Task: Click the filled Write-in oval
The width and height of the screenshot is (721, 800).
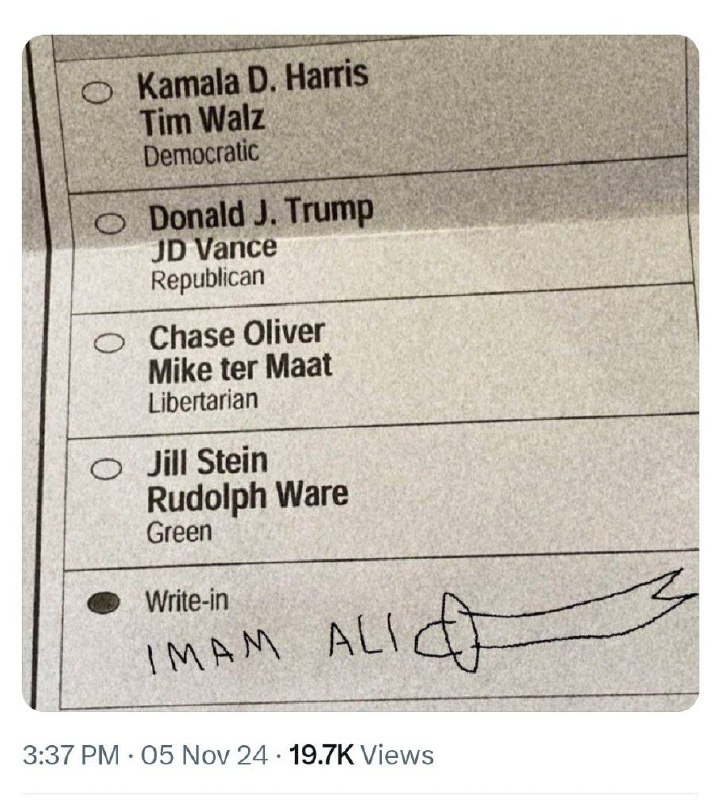Action: point(103,603)
